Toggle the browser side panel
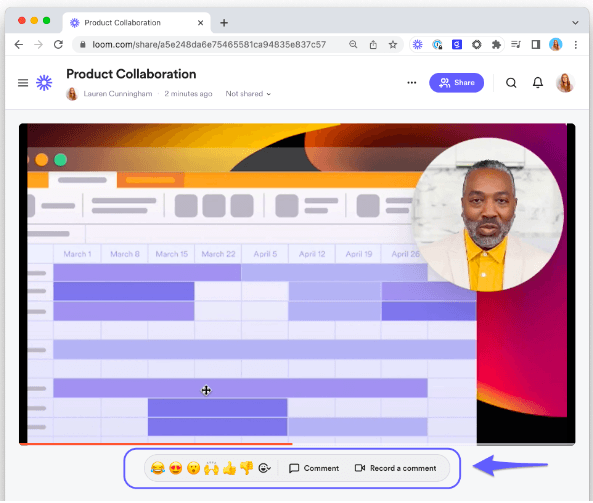The width and height of the screenshot is (593, 503). tap(536, 45)
